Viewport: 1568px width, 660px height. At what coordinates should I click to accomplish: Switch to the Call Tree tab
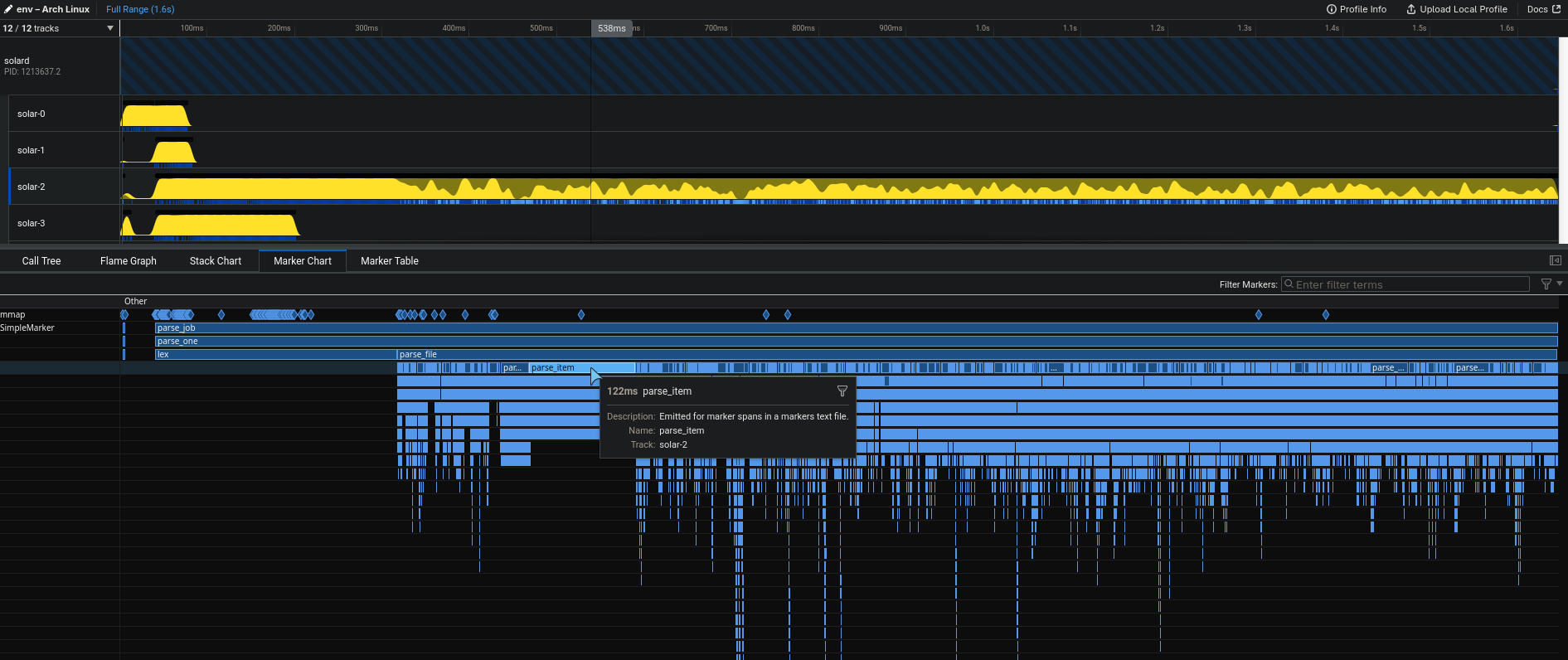tap(41, 260)
